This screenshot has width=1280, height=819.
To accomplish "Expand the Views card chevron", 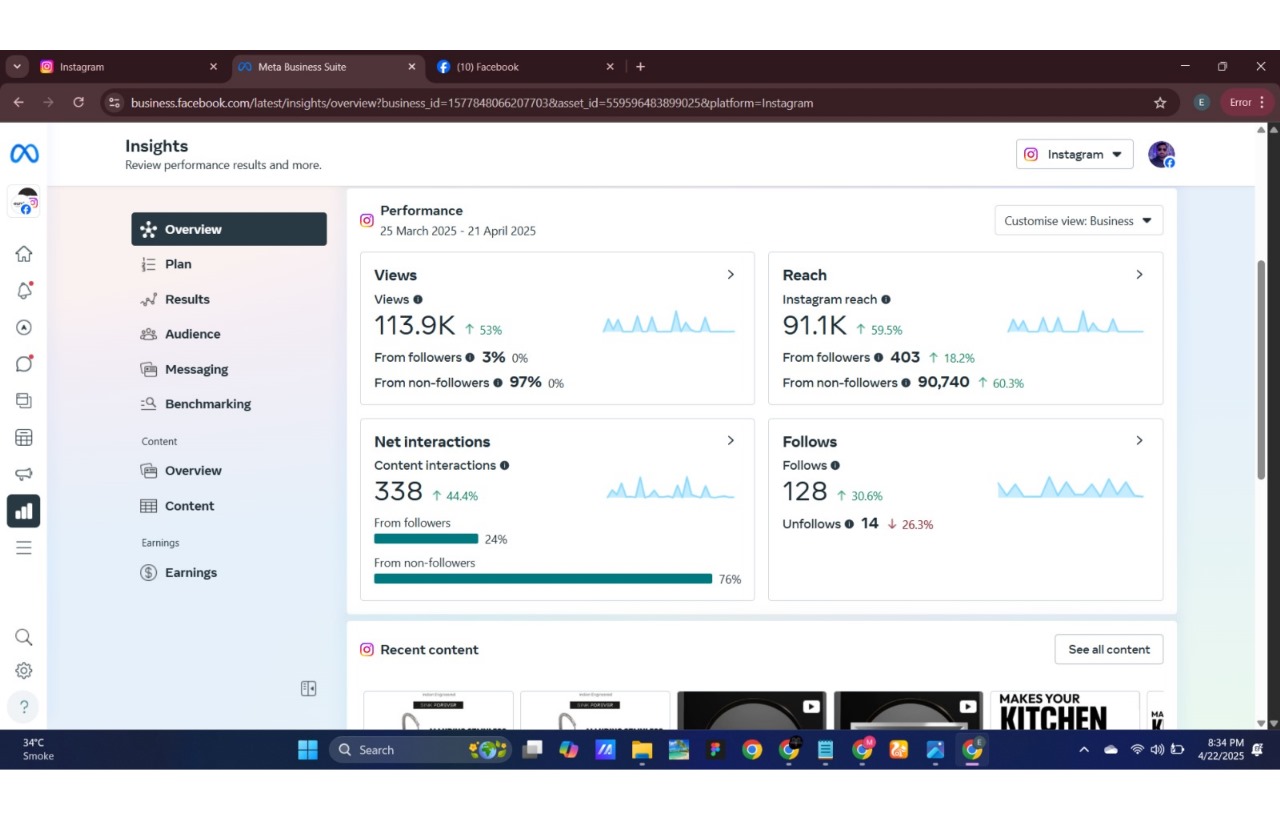I will pos(731,275).
